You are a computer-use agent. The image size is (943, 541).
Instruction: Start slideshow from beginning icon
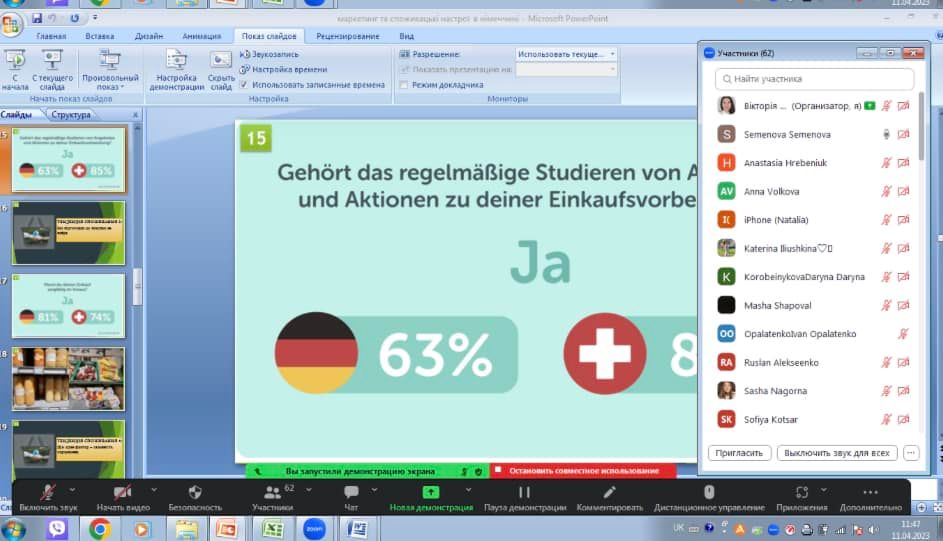click(x=14, y=70)
